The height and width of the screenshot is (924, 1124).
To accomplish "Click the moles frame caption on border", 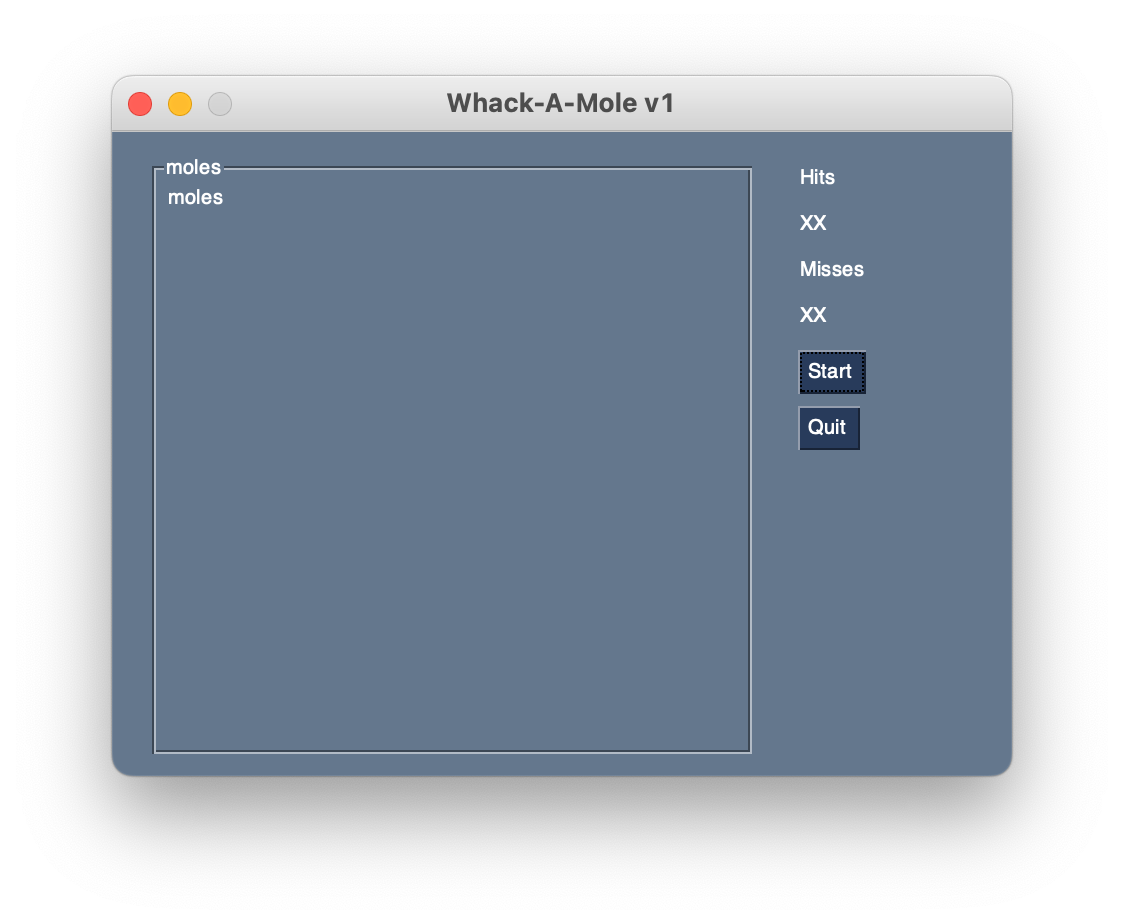I will click(194, 167).
